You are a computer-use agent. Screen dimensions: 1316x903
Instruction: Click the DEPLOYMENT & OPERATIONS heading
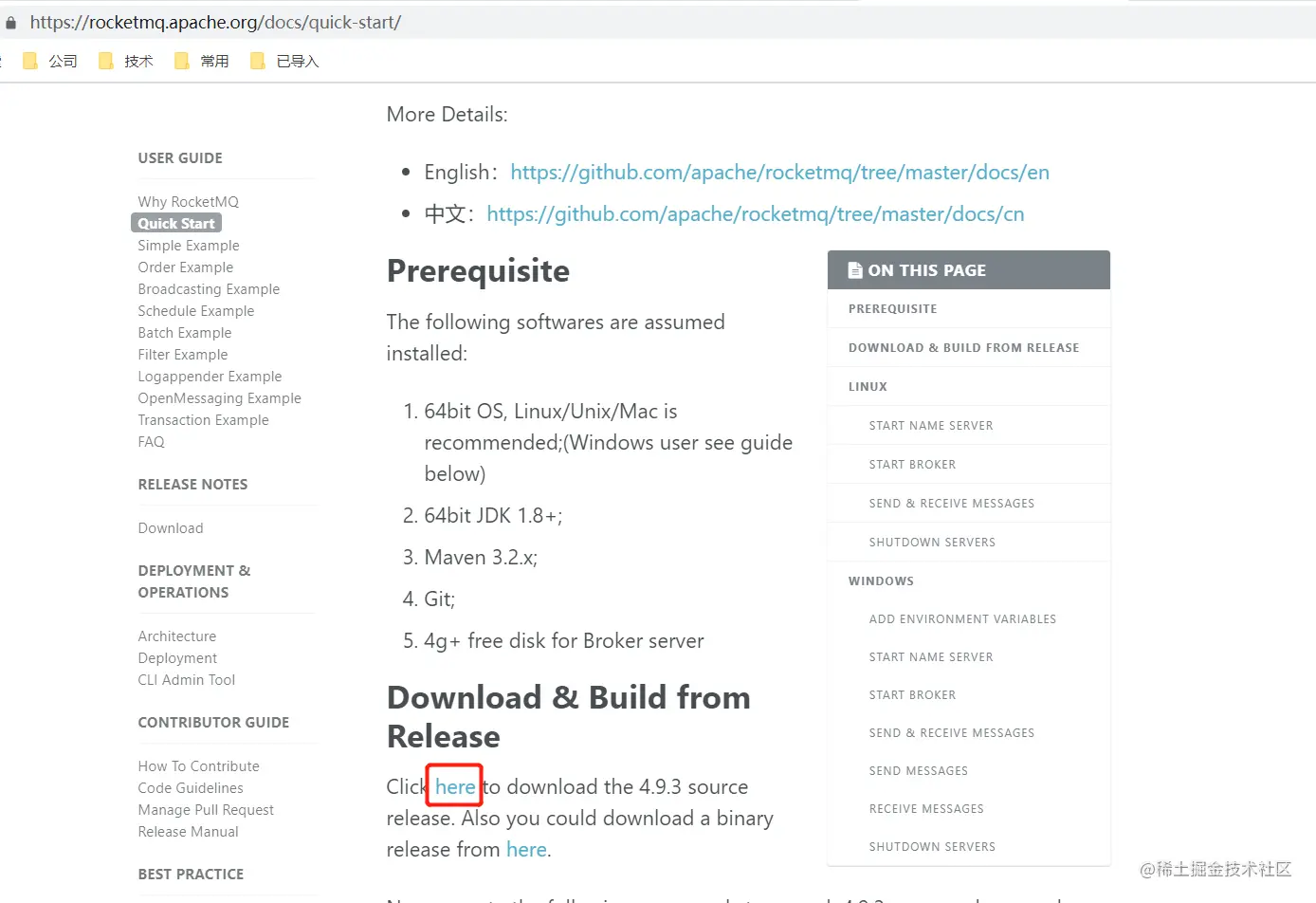[x=194, y=581]
